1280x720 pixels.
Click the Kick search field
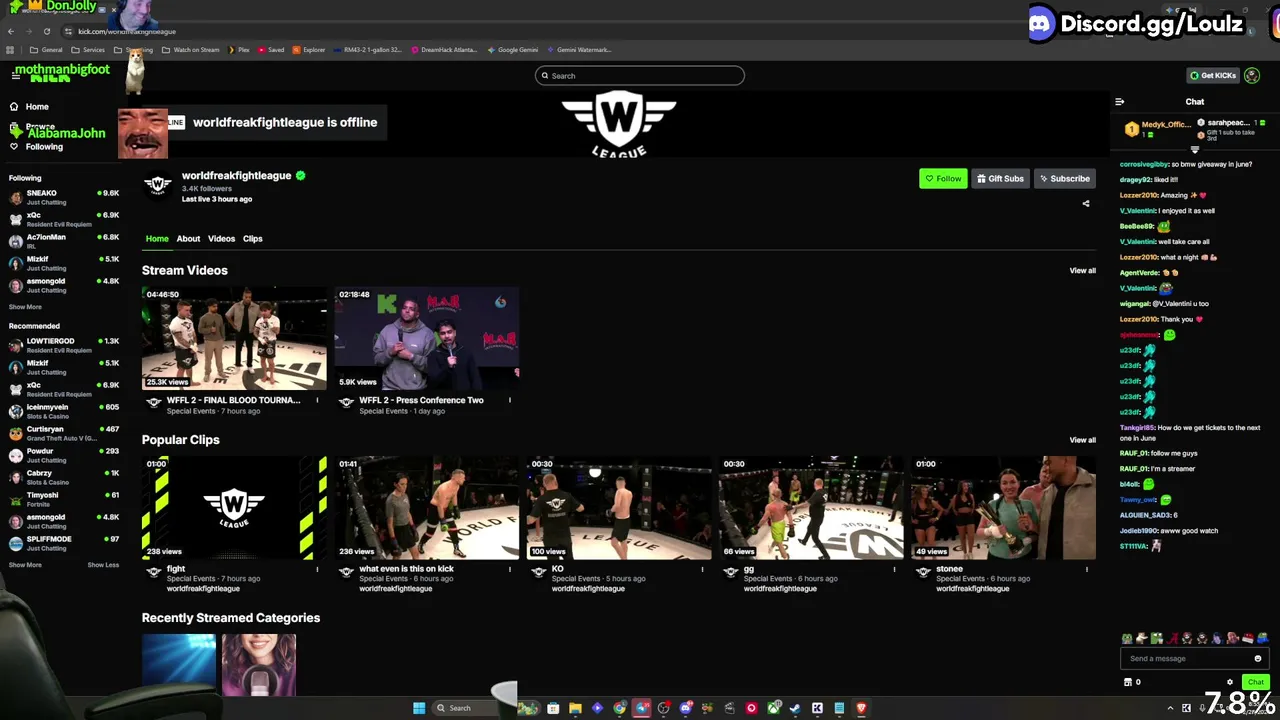coord(640,76)
